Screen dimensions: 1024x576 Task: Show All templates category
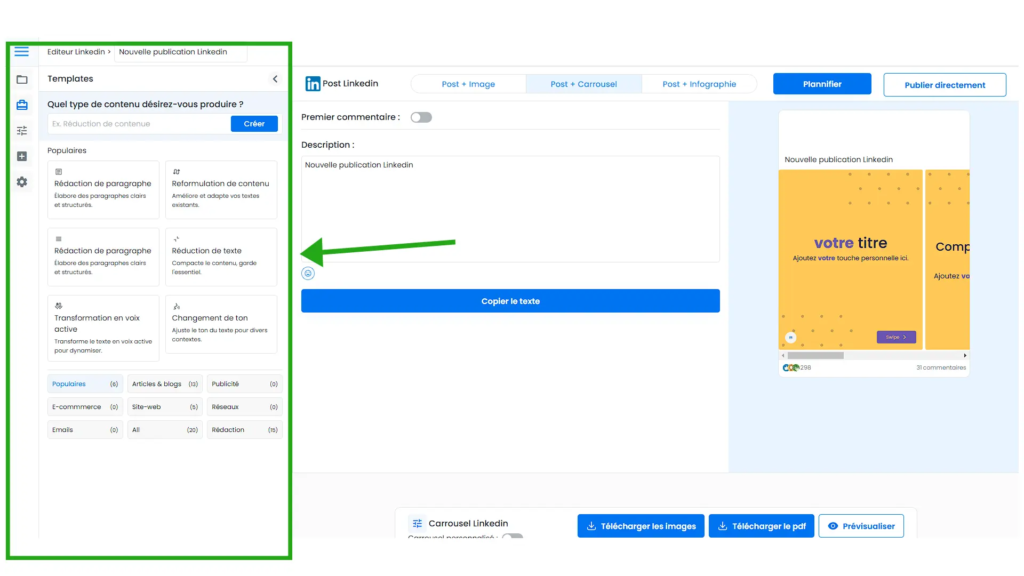pos(165,430)
